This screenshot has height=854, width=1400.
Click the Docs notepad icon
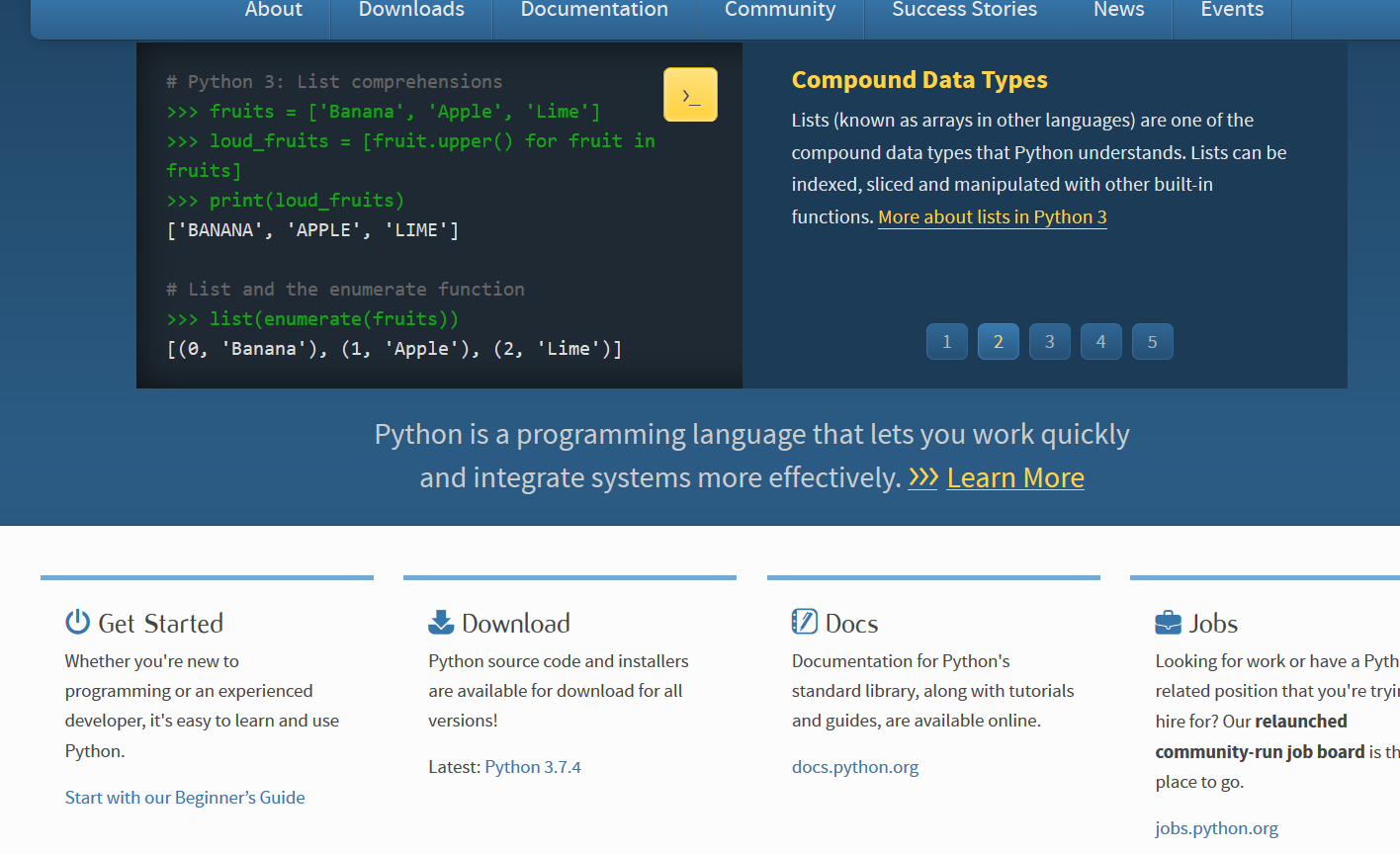point(804,622)
